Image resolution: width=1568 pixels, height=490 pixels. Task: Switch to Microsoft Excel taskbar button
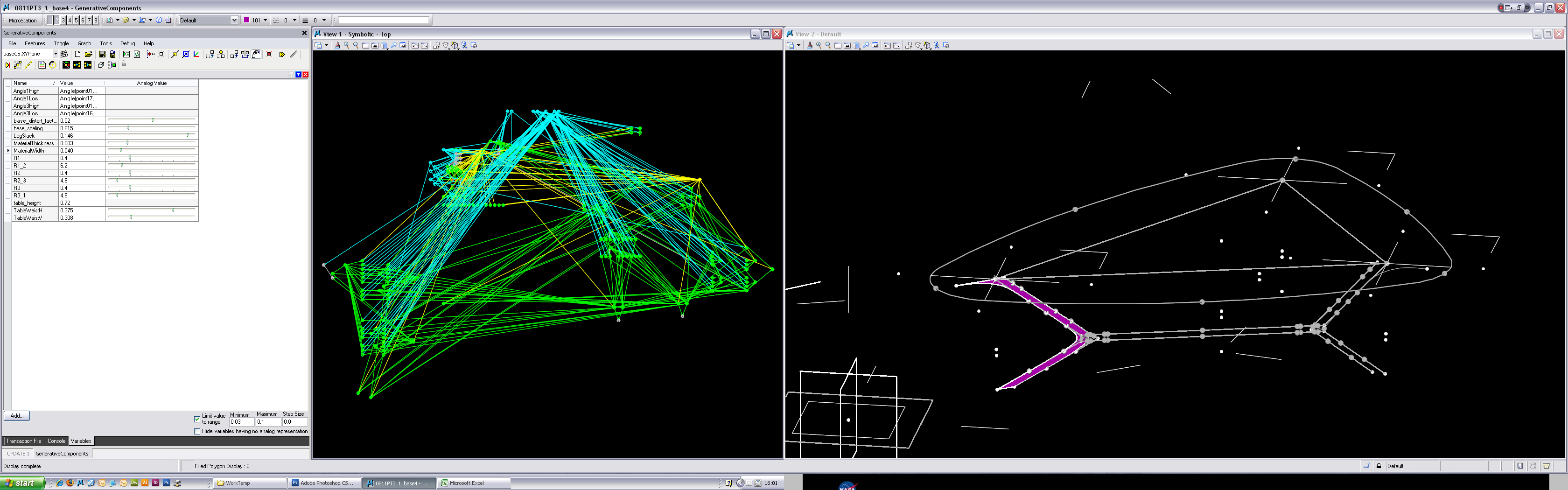475,483
